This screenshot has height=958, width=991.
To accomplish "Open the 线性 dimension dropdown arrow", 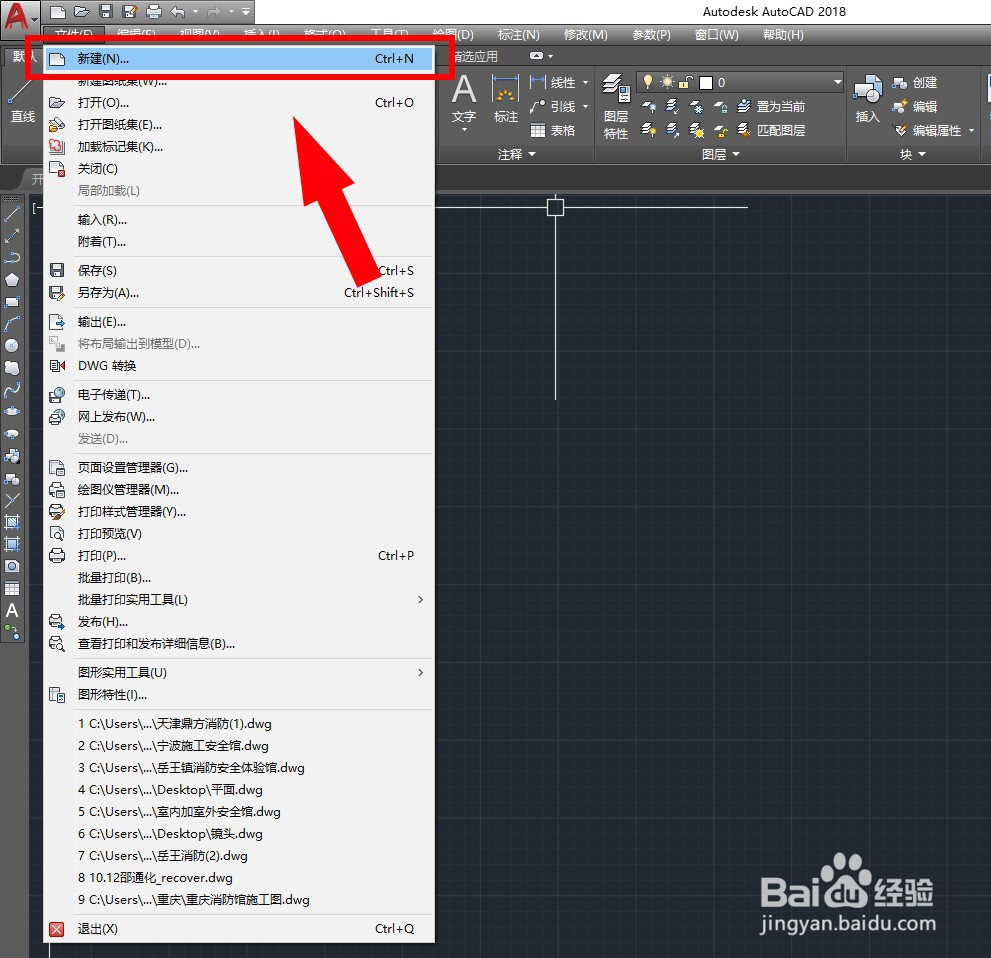I will (585, 83).
